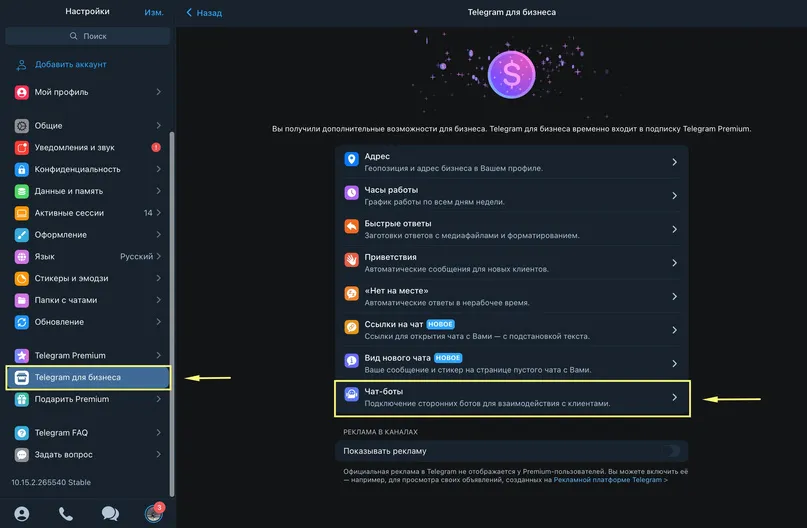The width and height of the screenshot is (807, 528).
Task: Open the Contacts tab icon
Action: (22, 513)
